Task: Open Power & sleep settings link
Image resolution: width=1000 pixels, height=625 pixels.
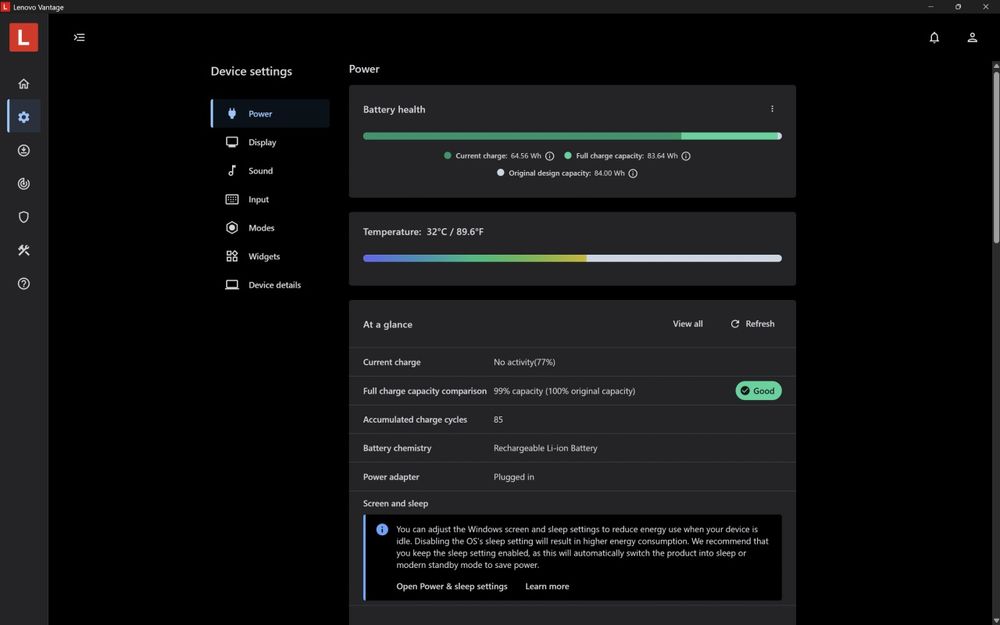Action: pyautogui.click(x=452, y=586)
